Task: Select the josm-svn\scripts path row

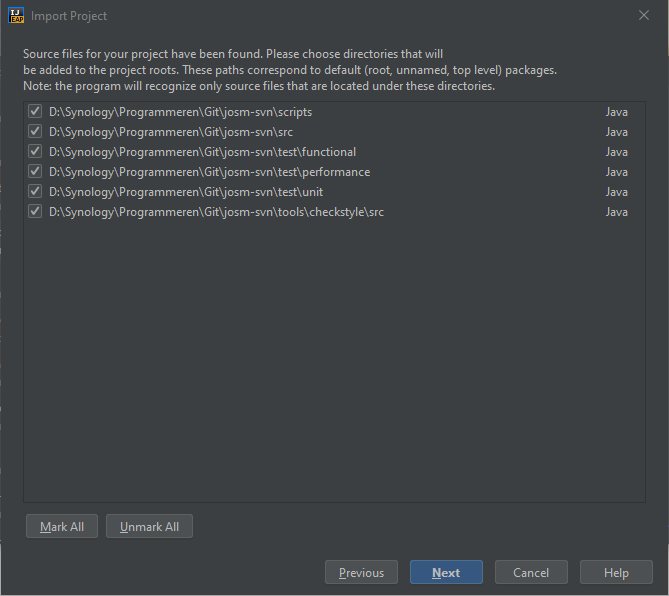Action: coord(180,112)
